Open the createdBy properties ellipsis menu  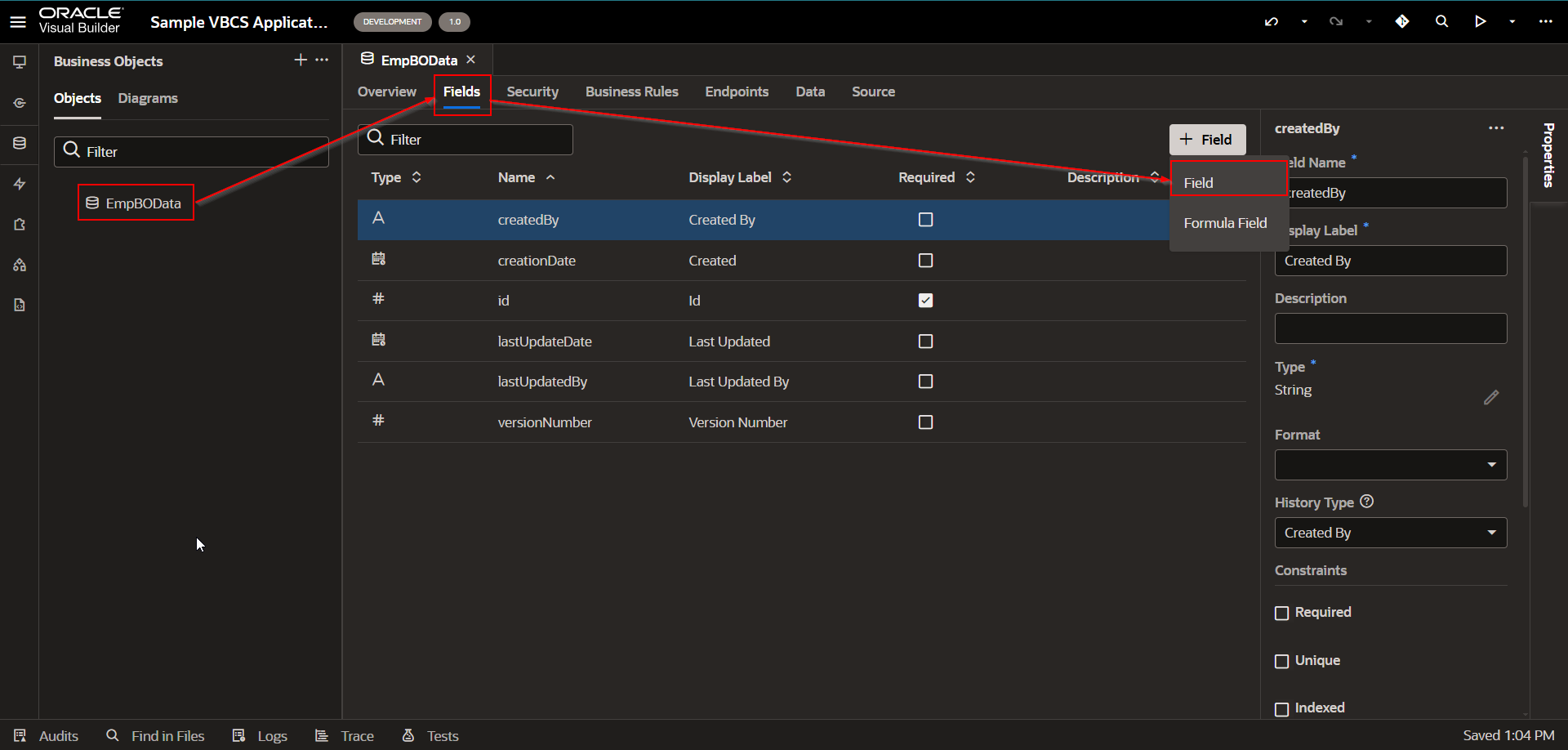(x=1496, y=128)
